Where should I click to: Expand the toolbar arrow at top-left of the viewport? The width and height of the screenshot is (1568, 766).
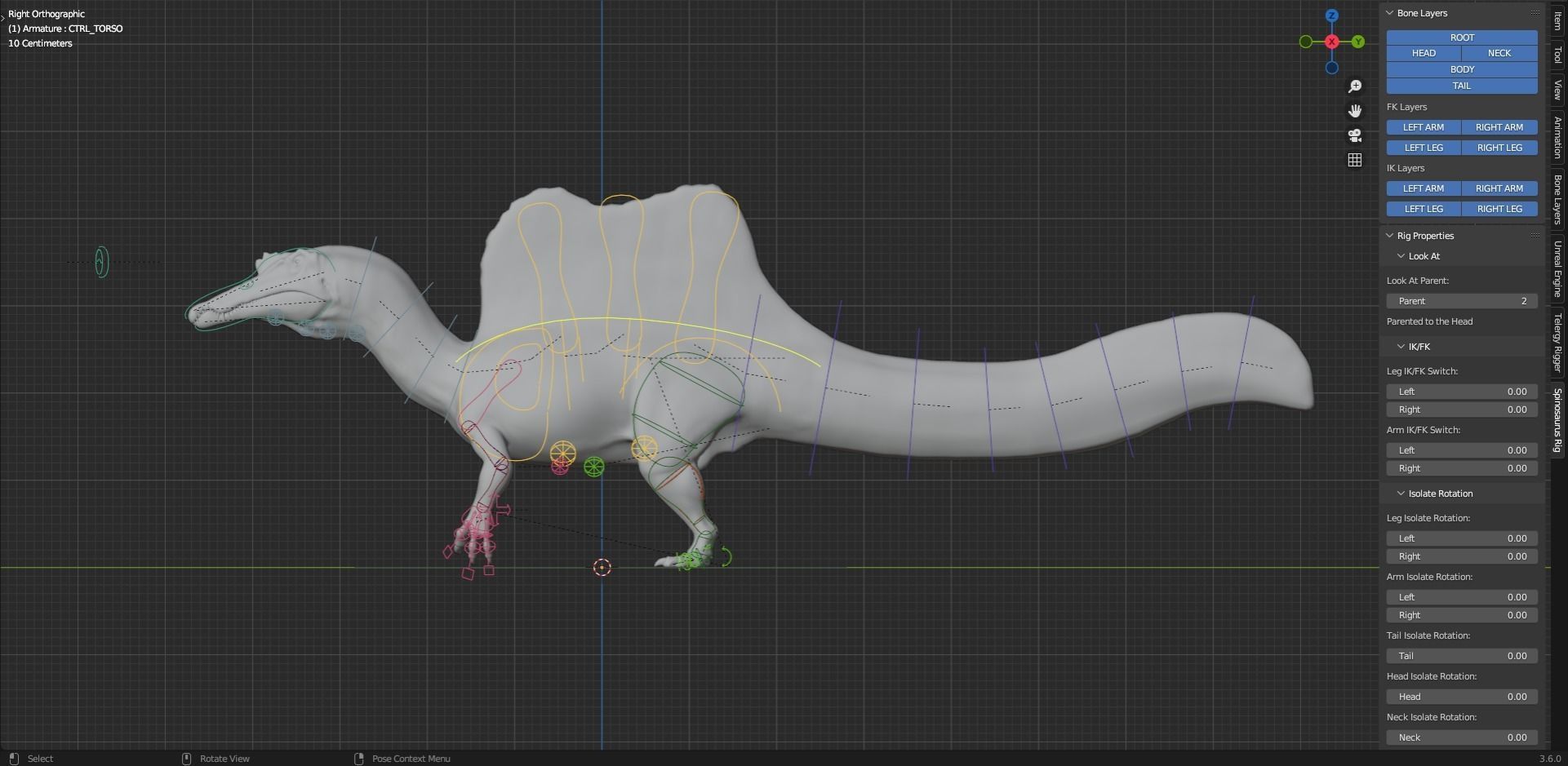[x=3, y=16]
